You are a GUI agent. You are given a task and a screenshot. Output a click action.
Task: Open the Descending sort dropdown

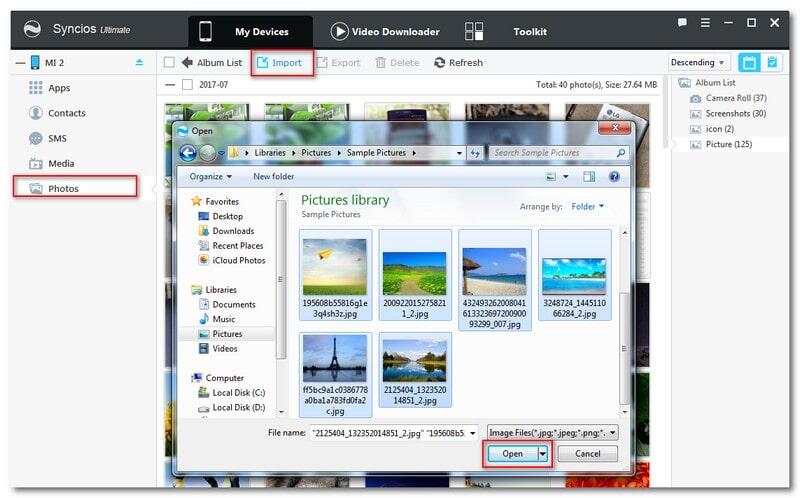point(699,62)
